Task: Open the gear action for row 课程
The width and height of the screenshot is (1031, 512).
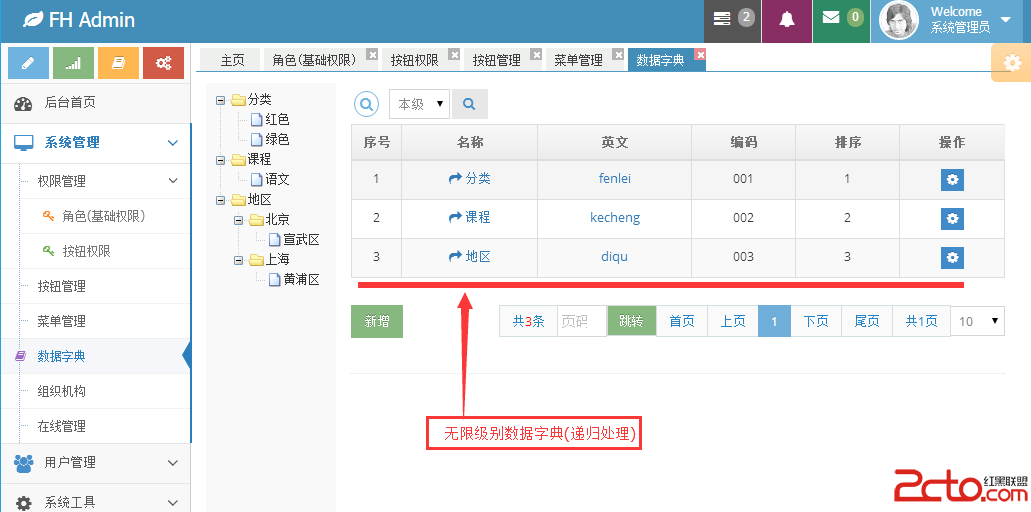Action: [952, 218]
